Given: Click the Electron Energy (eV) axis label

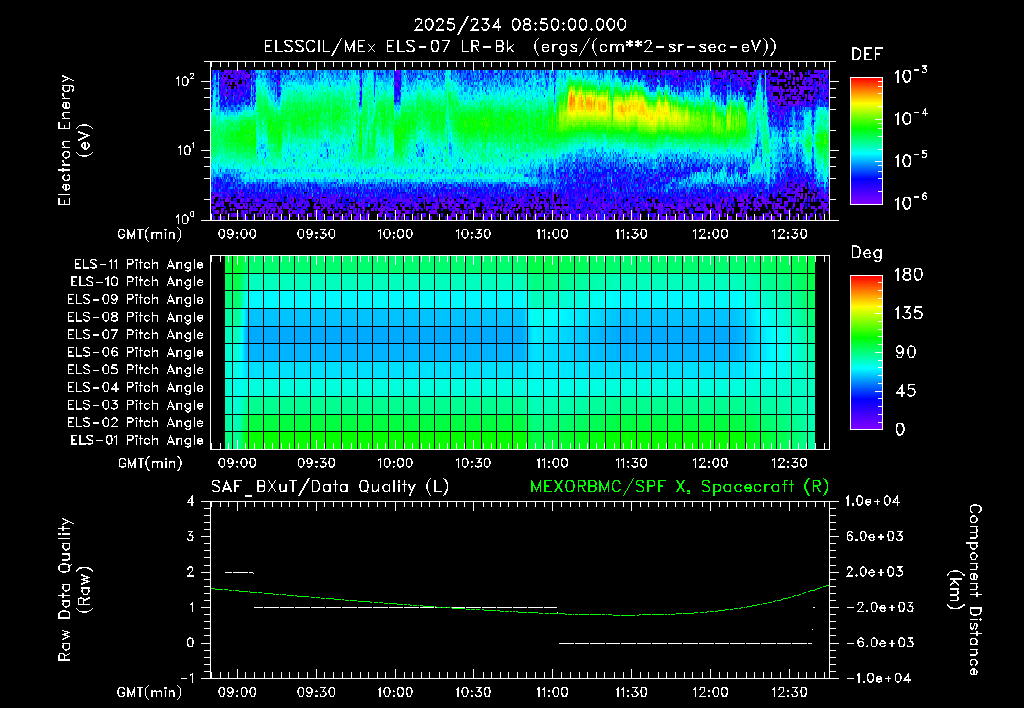Looking at the screenshot, I should point(74,140).
